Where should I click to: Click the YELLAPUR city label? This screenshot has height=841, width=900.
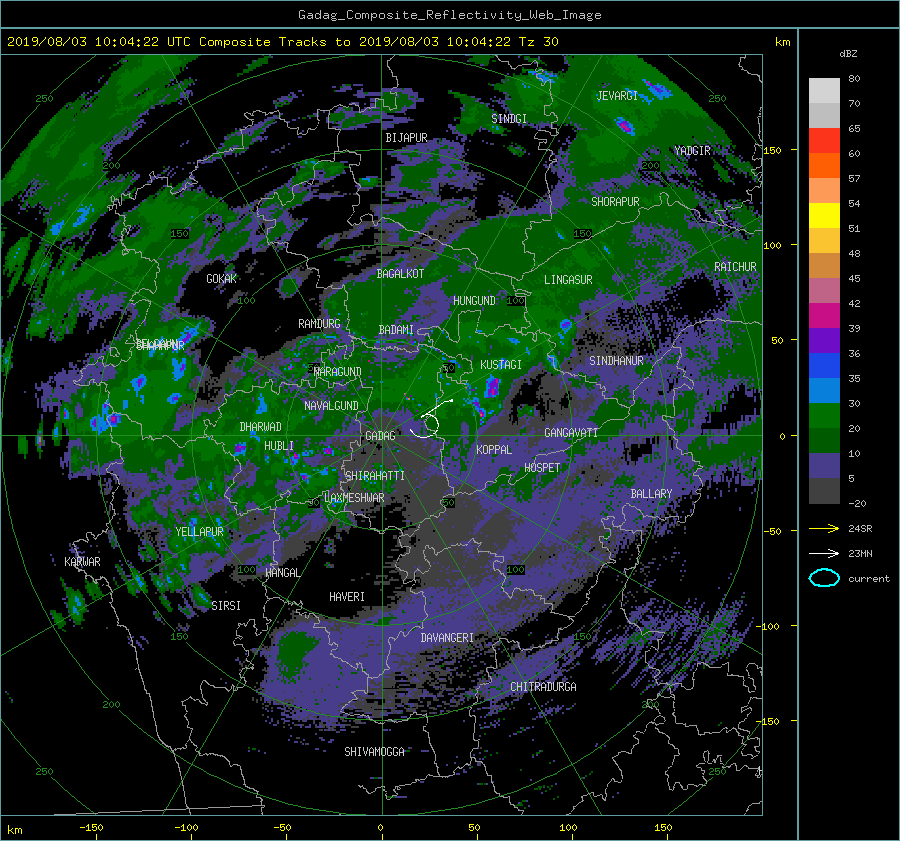199,532
